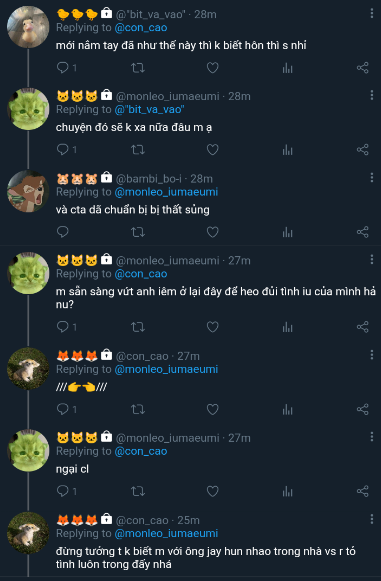This screenshot has height=581, width=381.
Task: Open @monleo_iumaeumi mention under bambi_bo-i
Action: coord(166,192)
